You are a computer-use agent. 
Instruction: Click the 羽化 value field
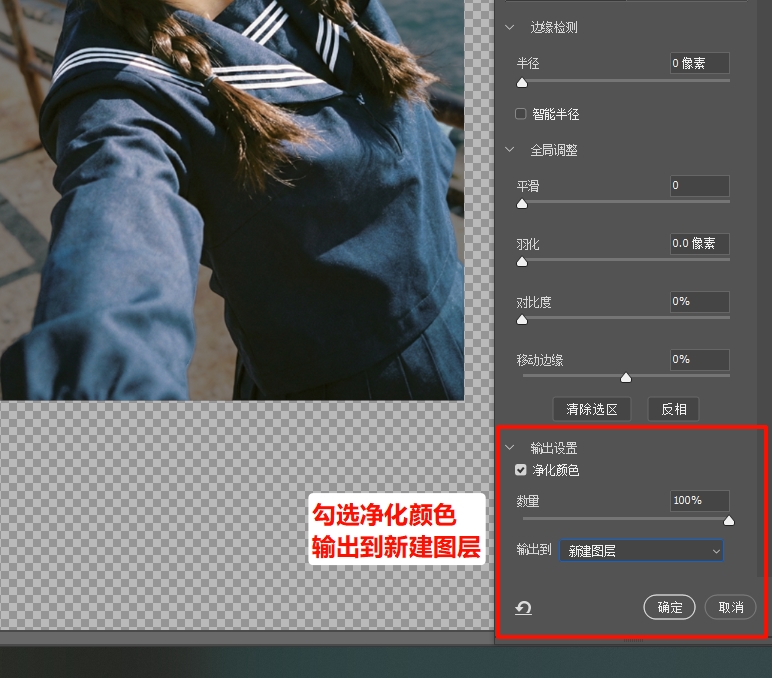[700, 243]
